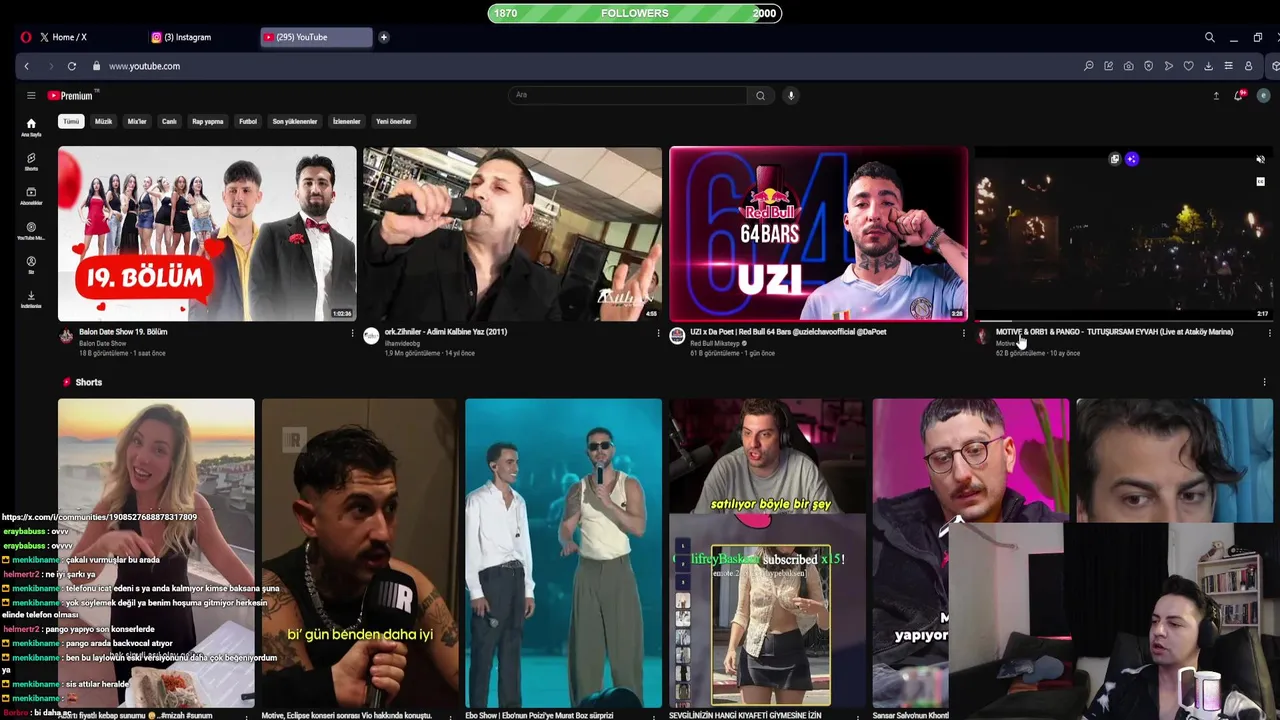
Task: Select the Tümü filter chip
Action: point(71,122)
